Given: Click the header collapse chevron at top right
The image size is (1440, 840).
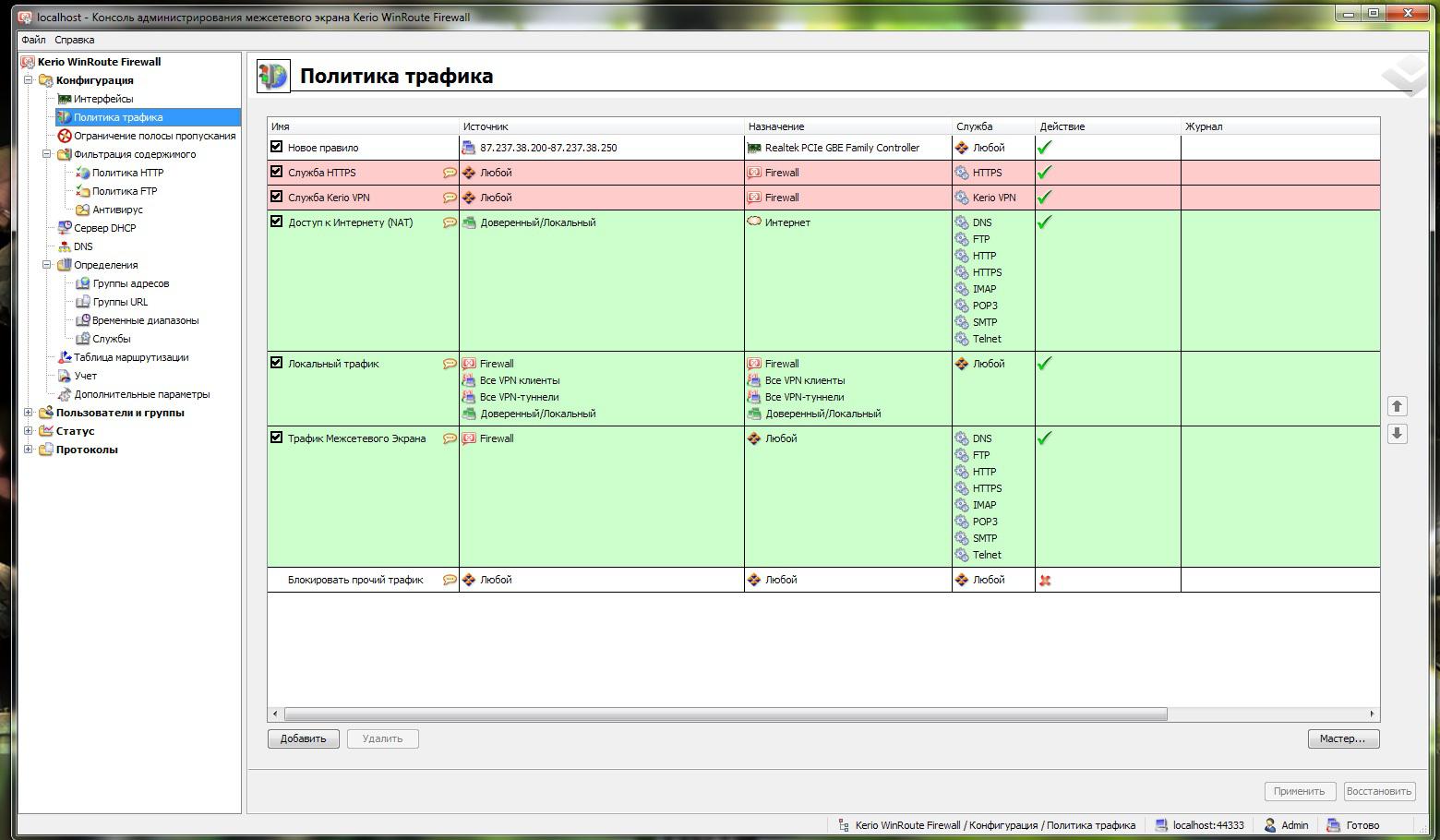Looking at the screenshot, I should tap(1407, 75).
